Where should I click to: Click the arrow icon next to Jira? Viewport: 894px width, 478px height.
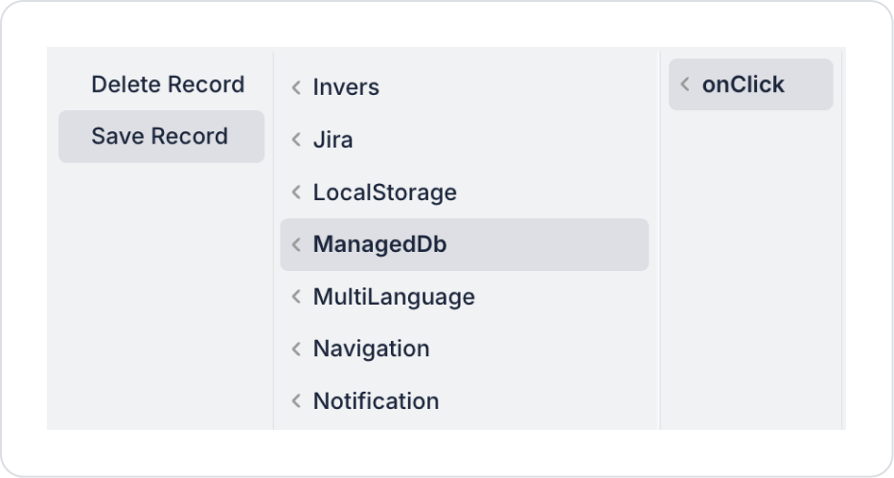point(296,141)
